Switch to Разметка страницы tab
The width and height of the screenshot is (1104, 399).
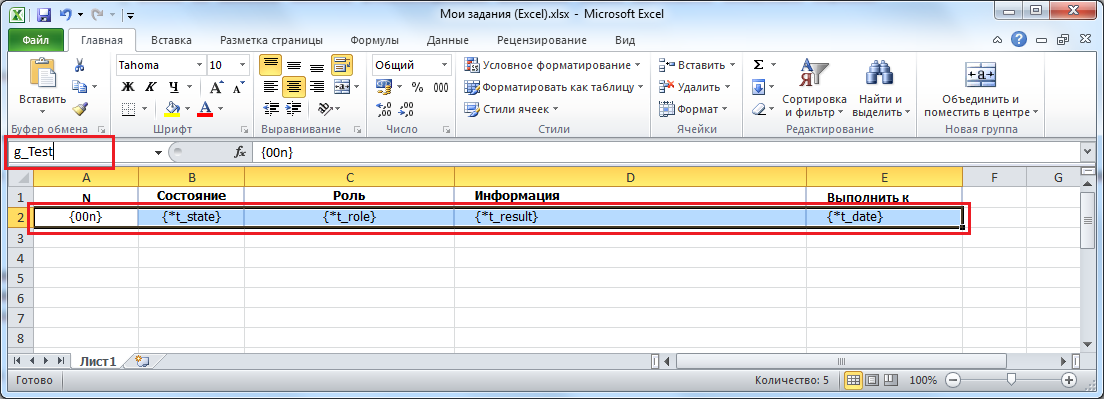point(271,40)
